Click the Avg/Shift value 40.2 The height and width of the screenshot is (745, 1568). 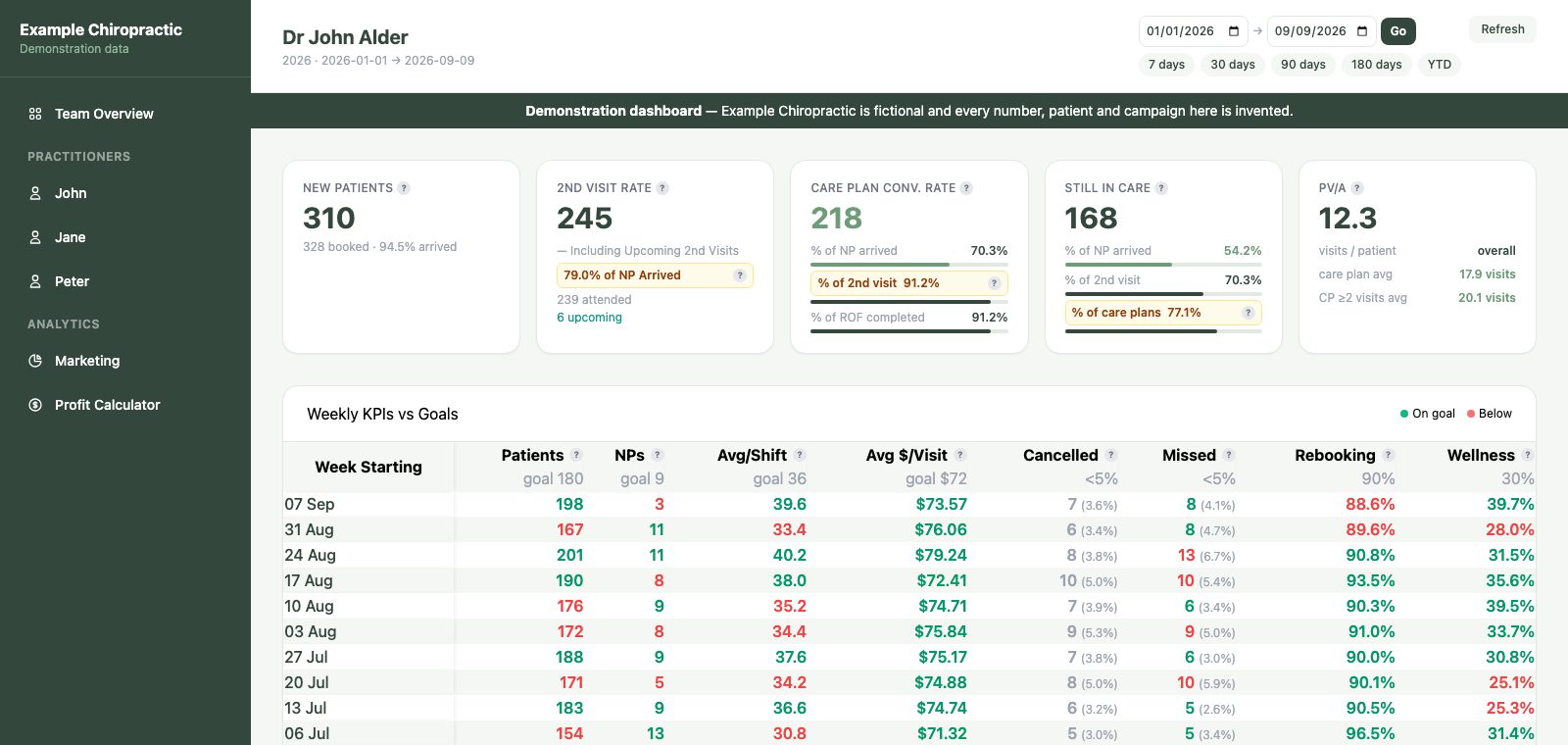click(x=790, y=555)
